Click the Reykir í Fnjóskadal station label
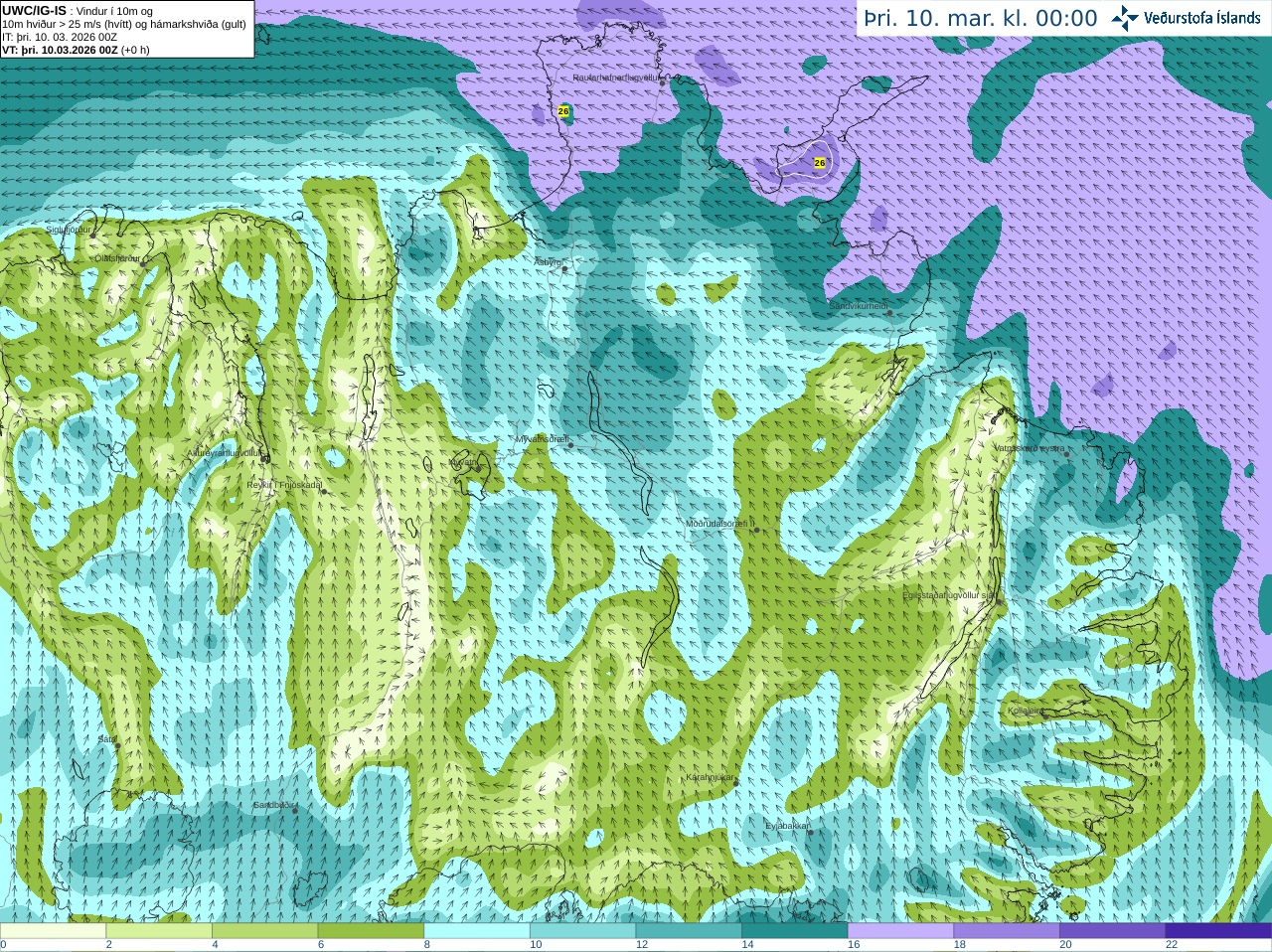 click(x=285, y=485)
